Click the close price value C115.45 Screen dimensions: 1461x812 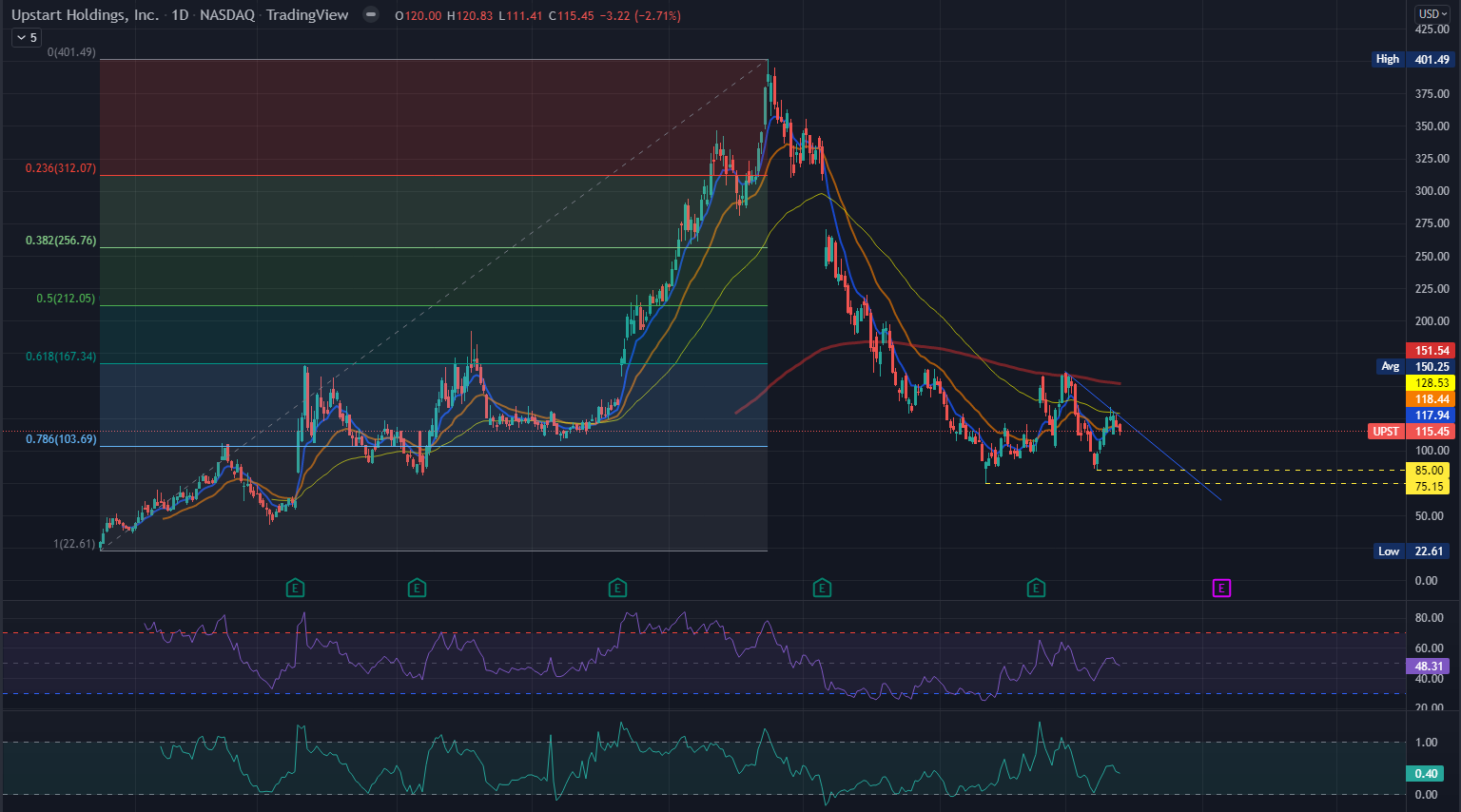572,16
